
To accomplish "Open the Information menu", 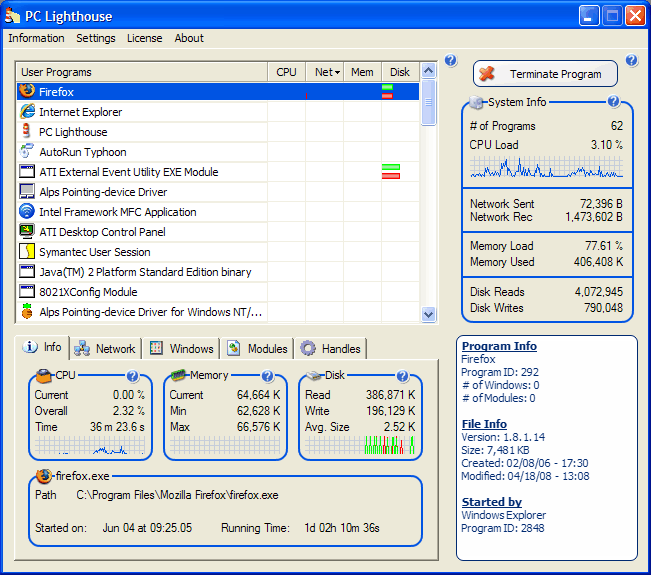I will point(36,38).
